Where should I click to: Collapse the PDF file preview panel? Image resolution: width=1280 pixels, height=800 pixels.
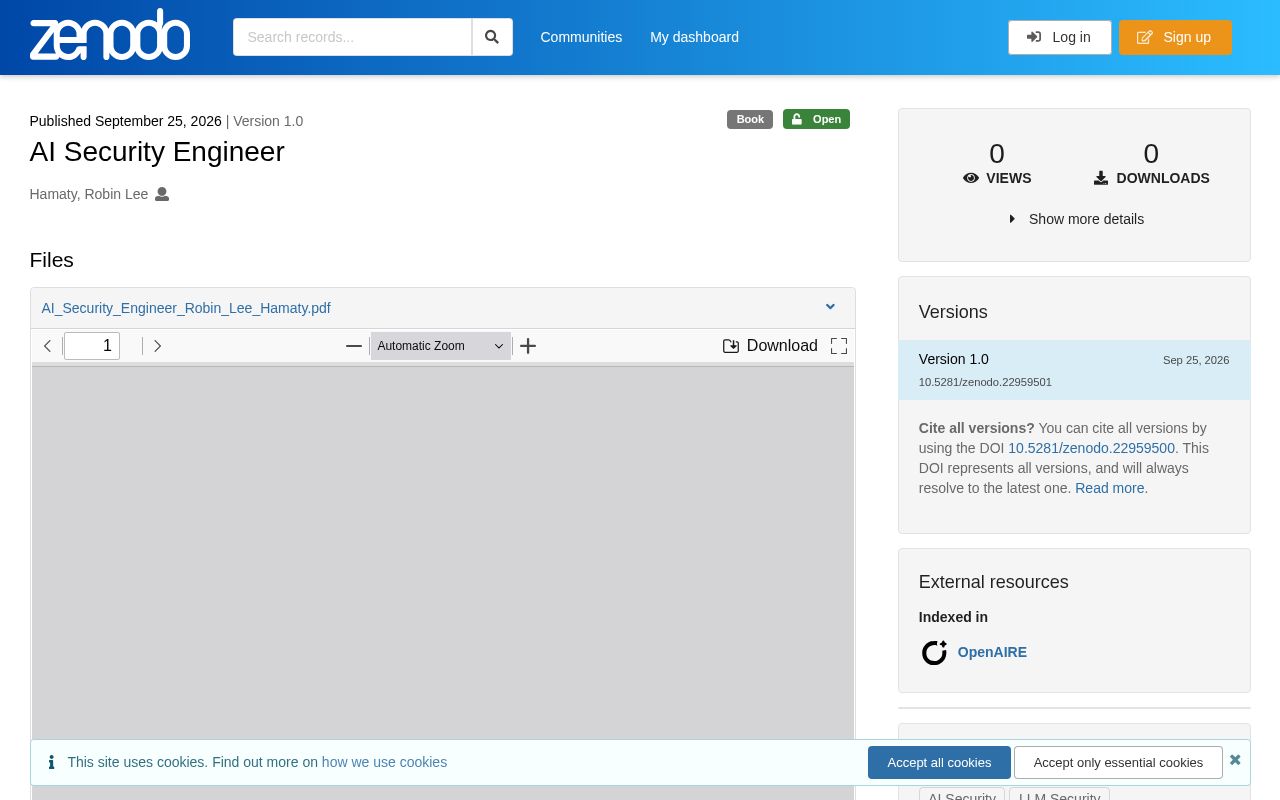(x=830, y=307)
